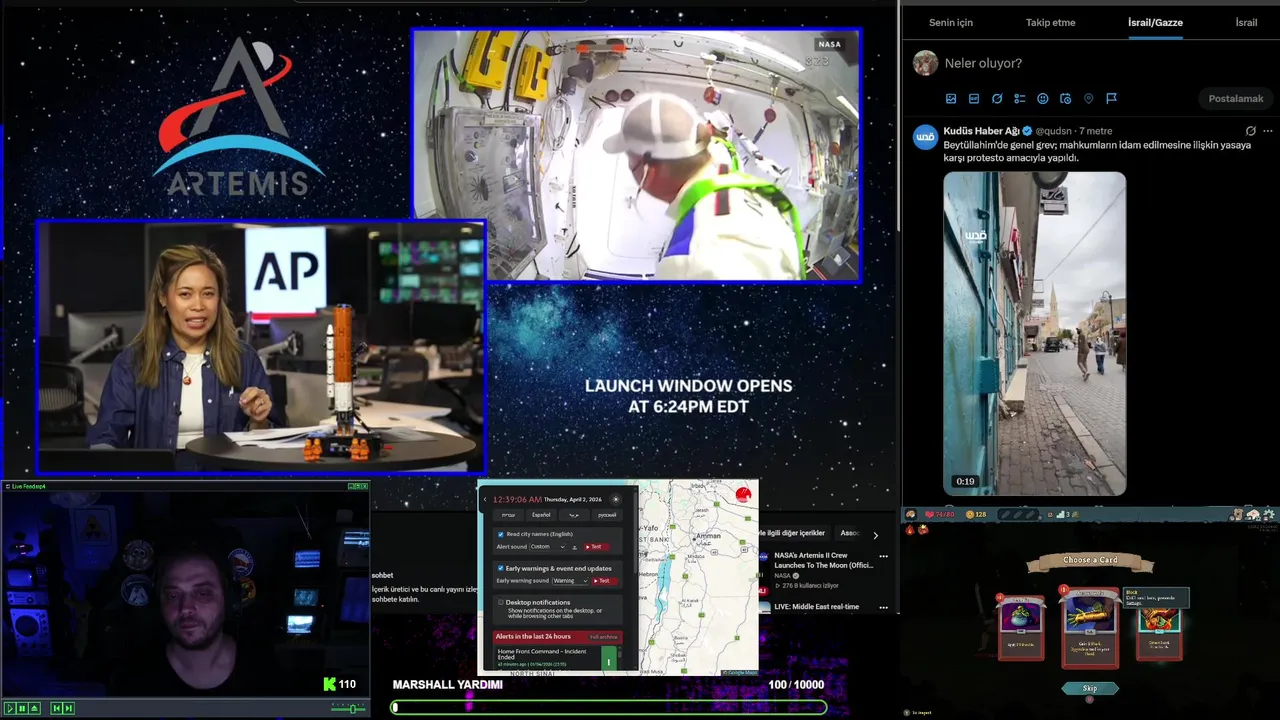
Task: Play the Kudüs Haber Ağı street video
Action: 1035,334
